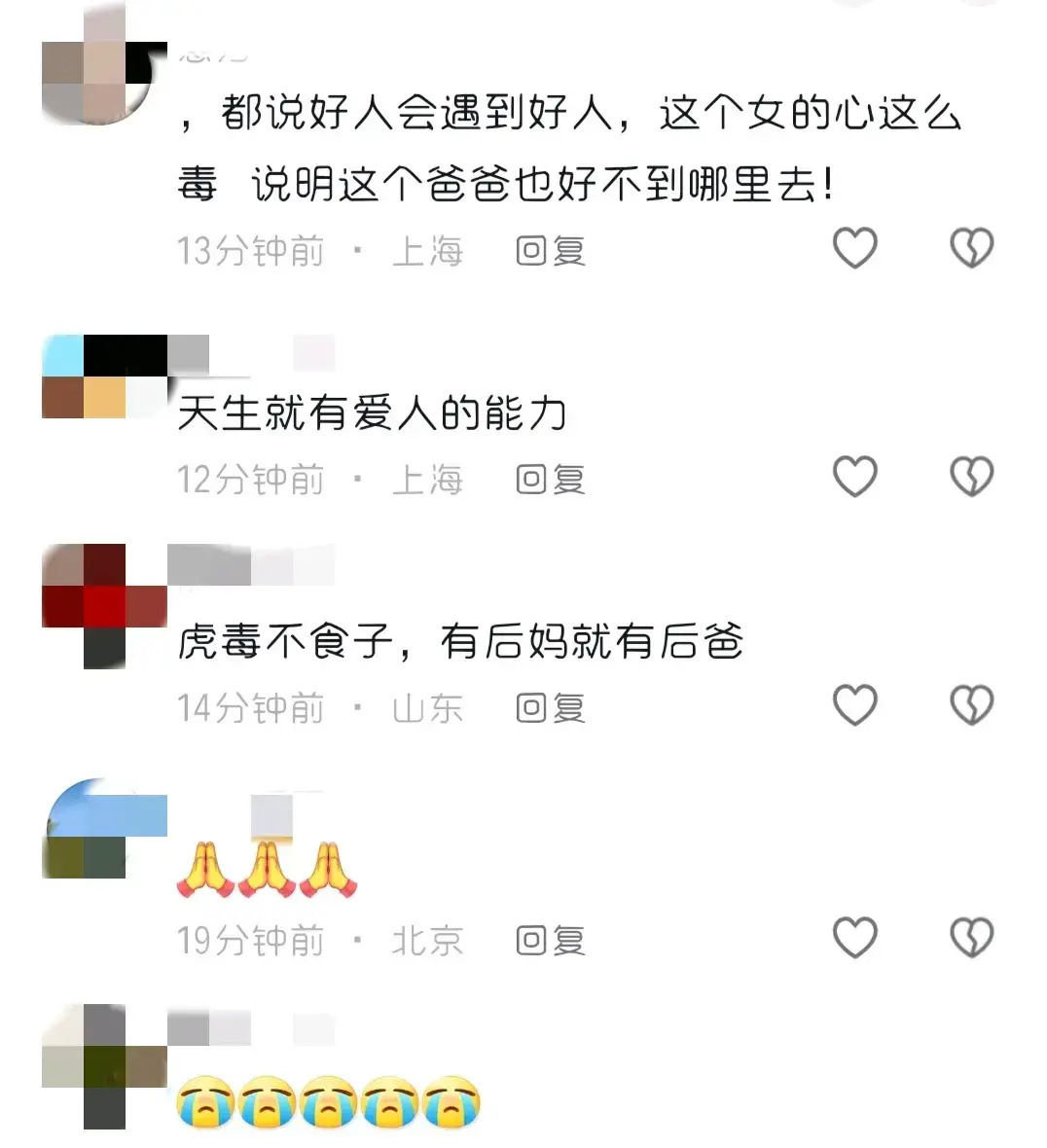The height and width of the screenshot is (1148, 1047).
Task: Open red avatar beside 虎毒不食子 comment
Action: click(104, 606)
